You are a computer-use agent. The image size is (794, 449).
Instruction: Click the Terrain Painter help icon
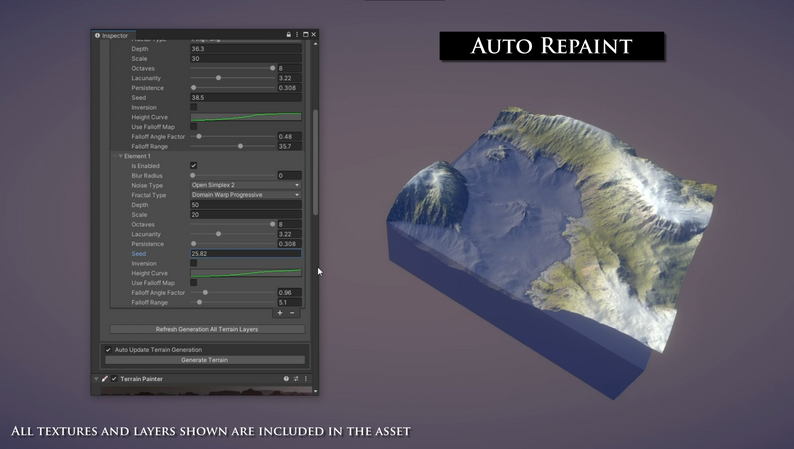point(286,379)
